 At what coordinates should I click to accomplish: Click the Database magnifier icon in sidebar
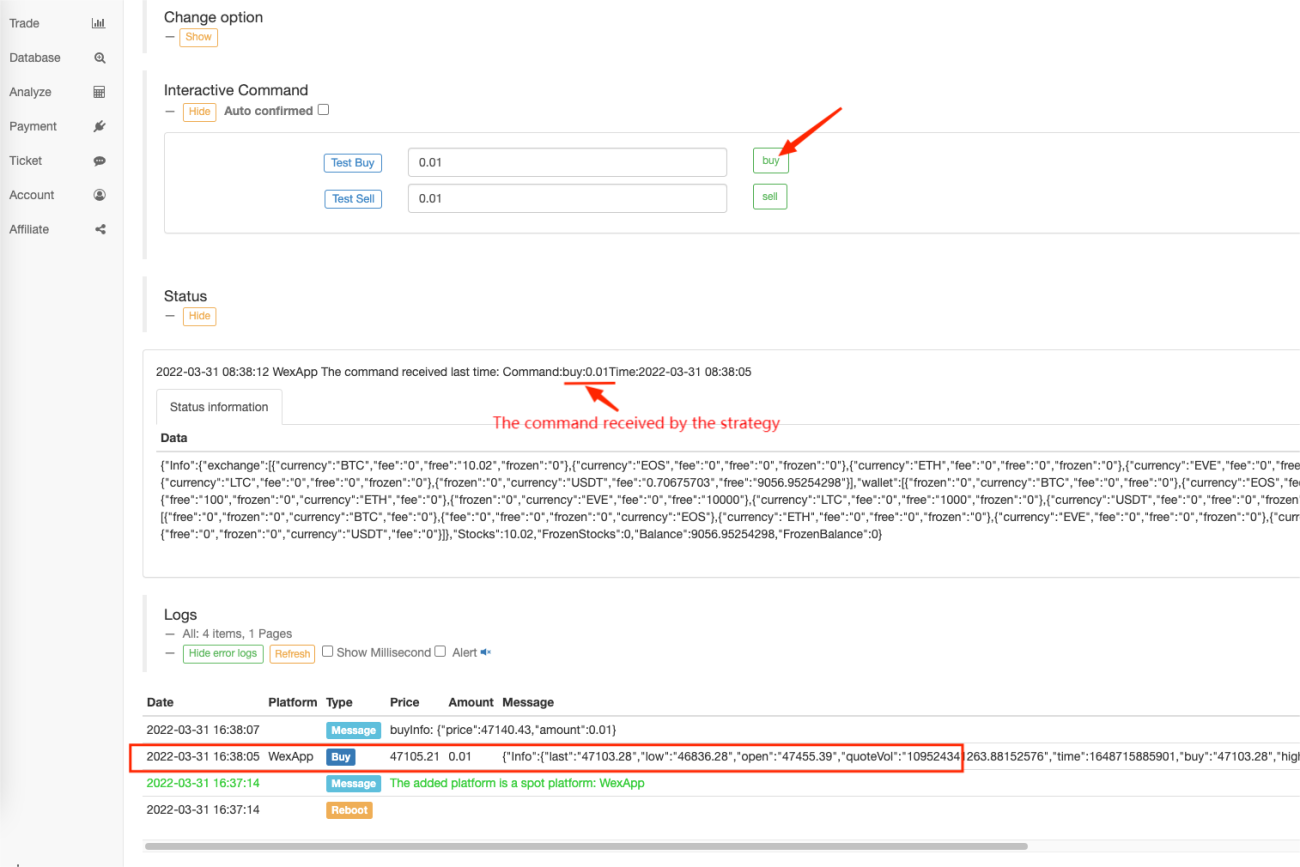coord(99,58)
